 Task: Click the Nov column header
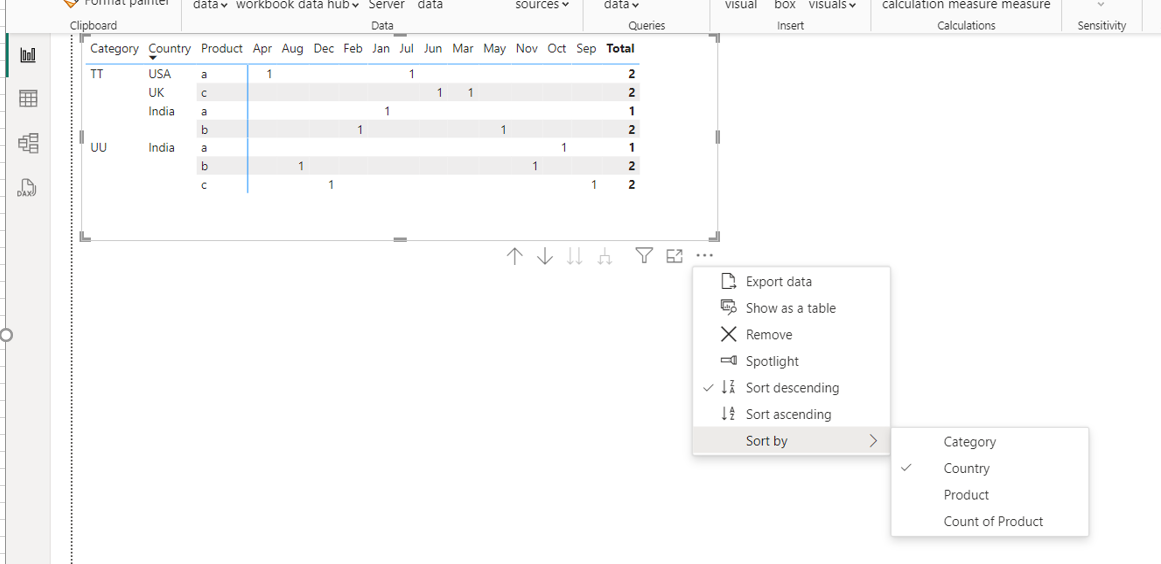click(526, 49)
